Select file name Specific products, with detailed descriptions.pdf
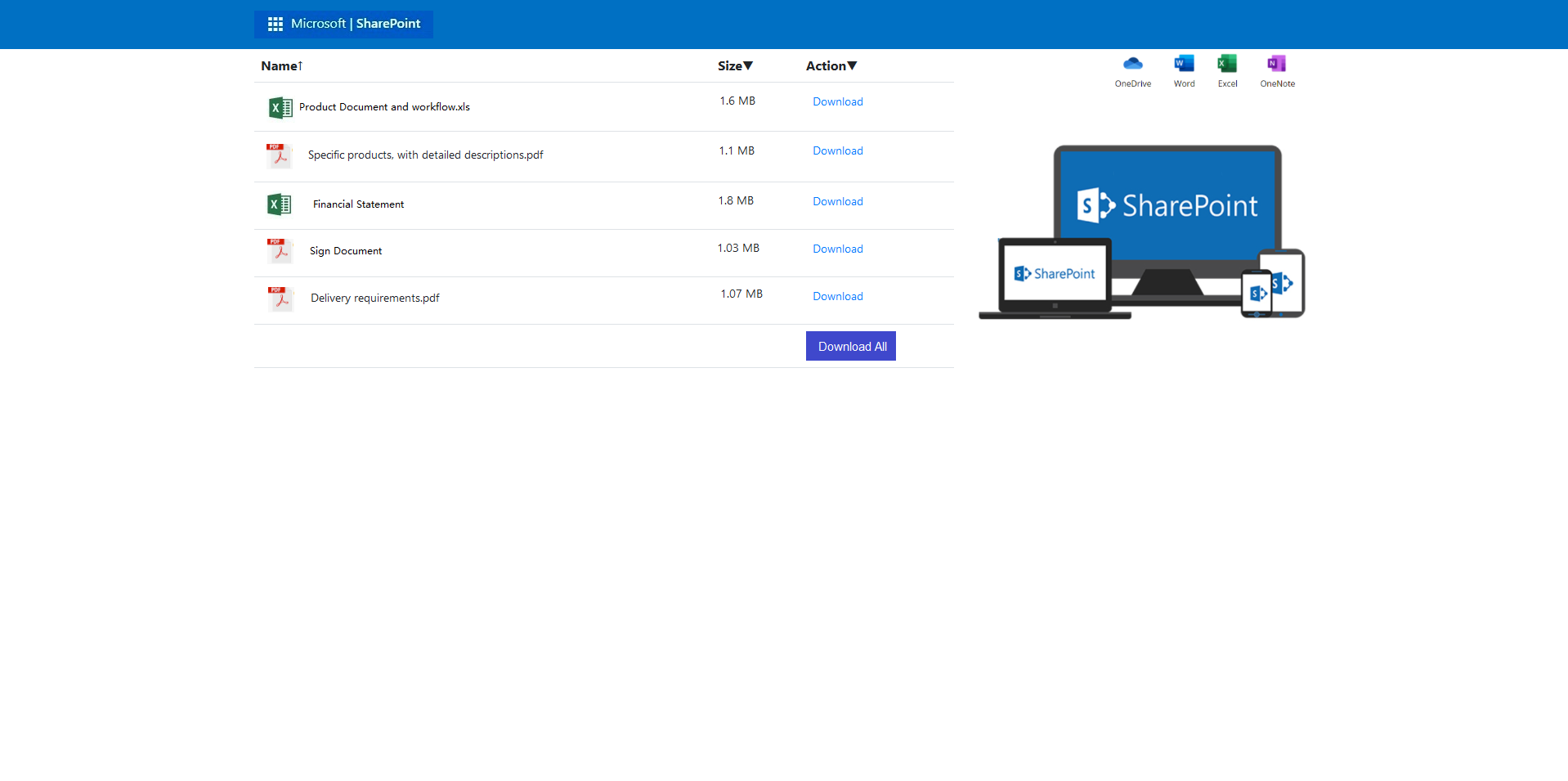The image size is (1568, 781). [426, 155]
